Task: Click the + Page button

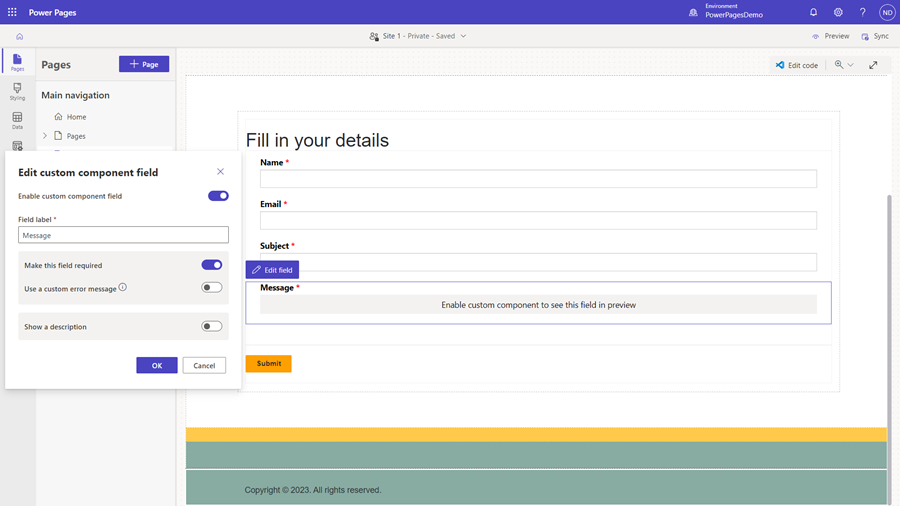Action: pos(144,64)
